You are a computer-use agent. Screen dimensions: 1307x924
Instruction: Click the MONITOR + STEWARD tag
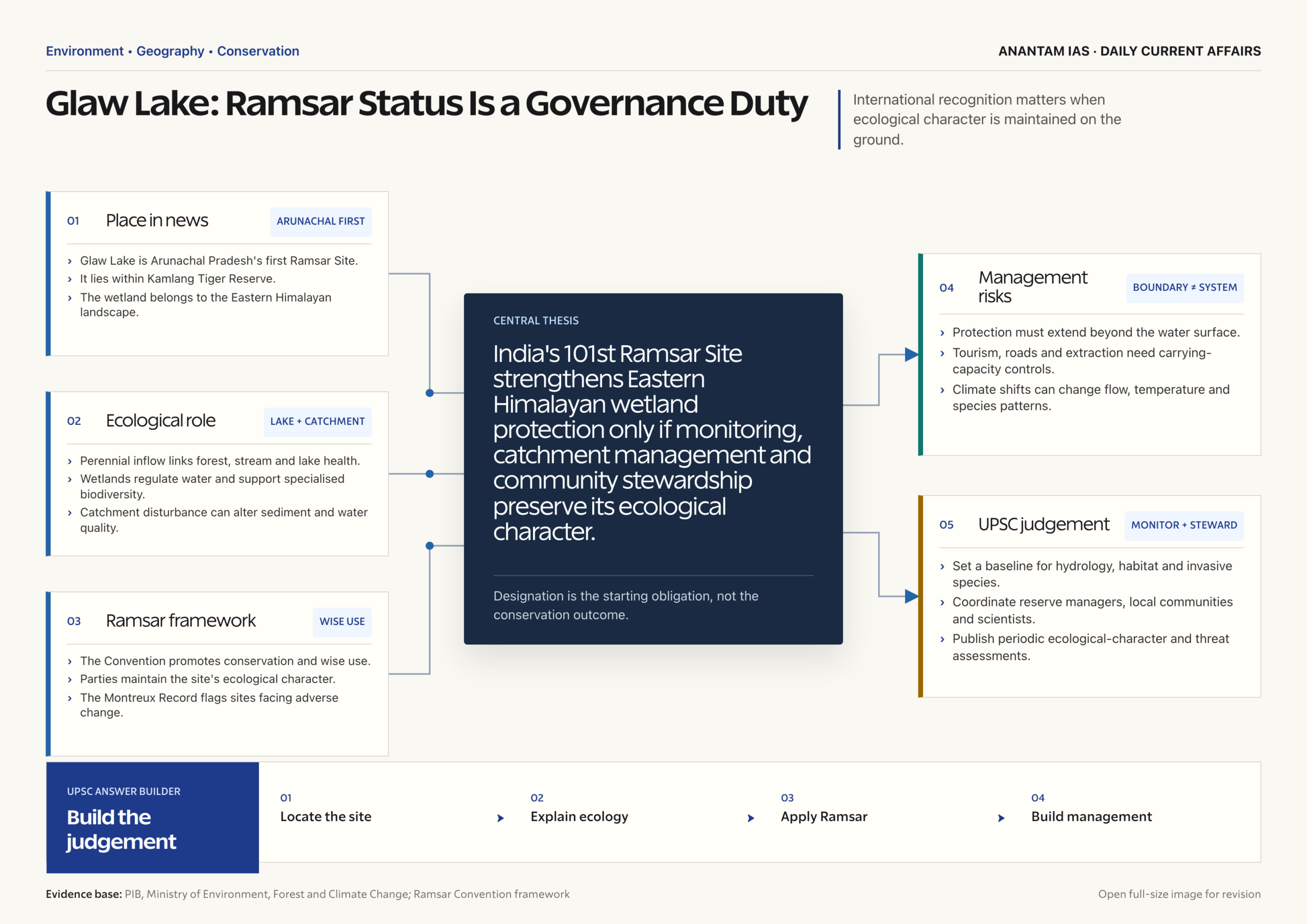1184,525
